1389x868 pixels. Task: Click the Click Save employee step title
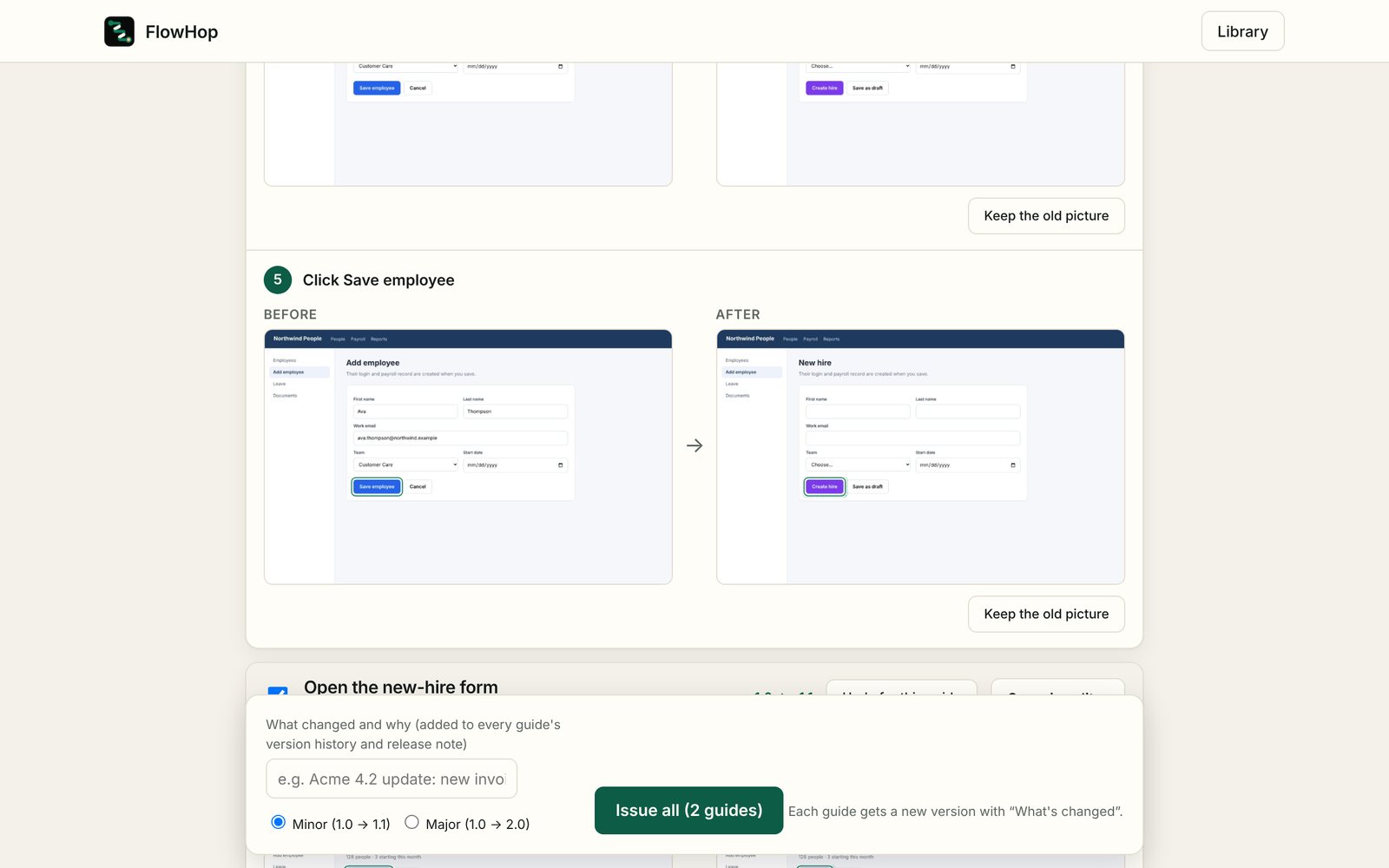point(379,280)
